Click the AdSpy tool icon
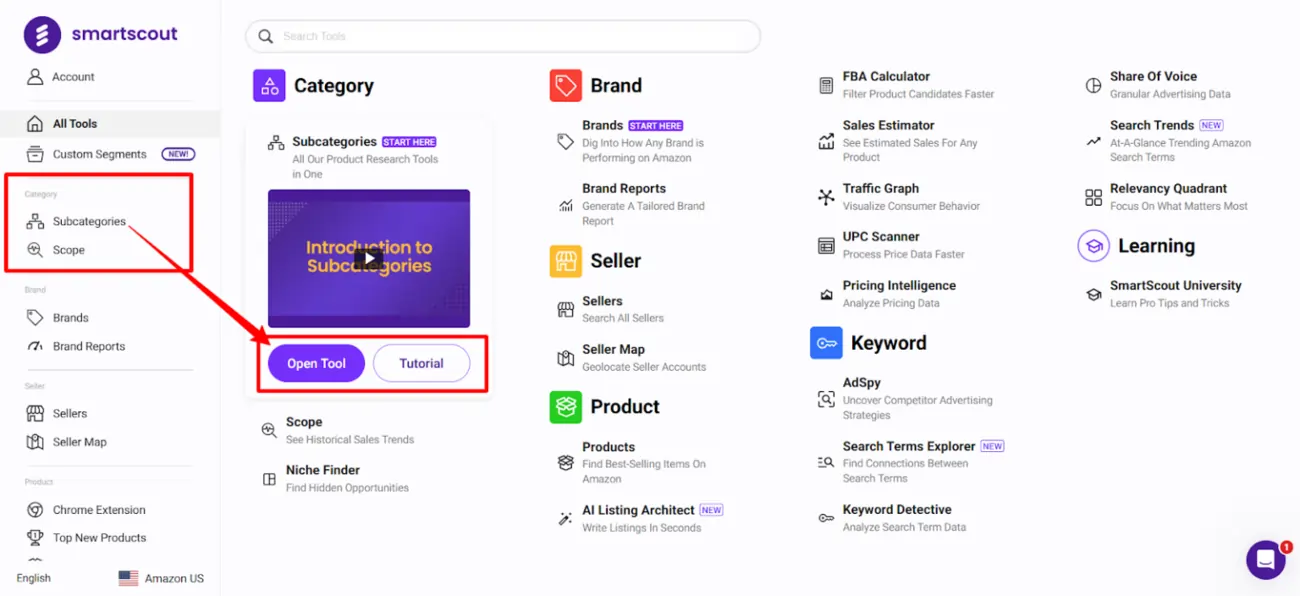 (x=826, y=398)
